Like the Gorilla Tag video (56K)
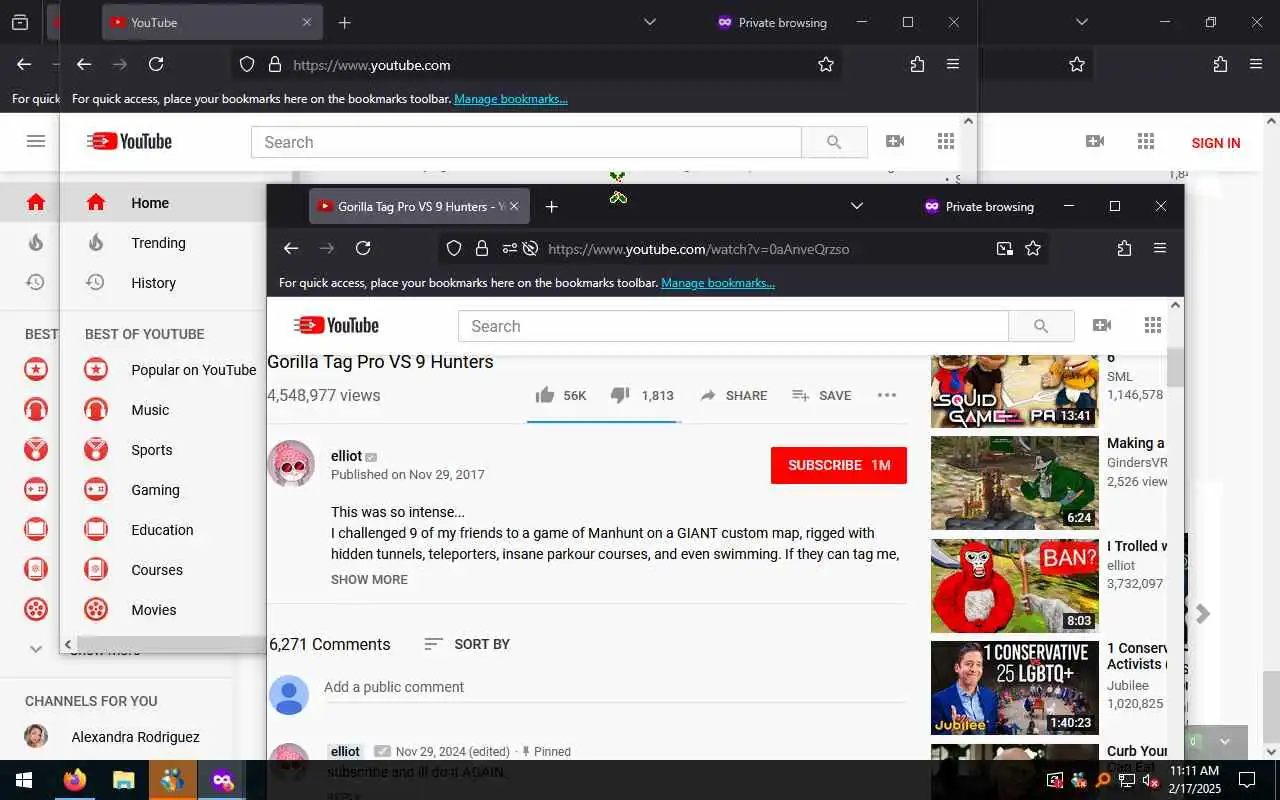1280x800 pixels. point(561,395)
